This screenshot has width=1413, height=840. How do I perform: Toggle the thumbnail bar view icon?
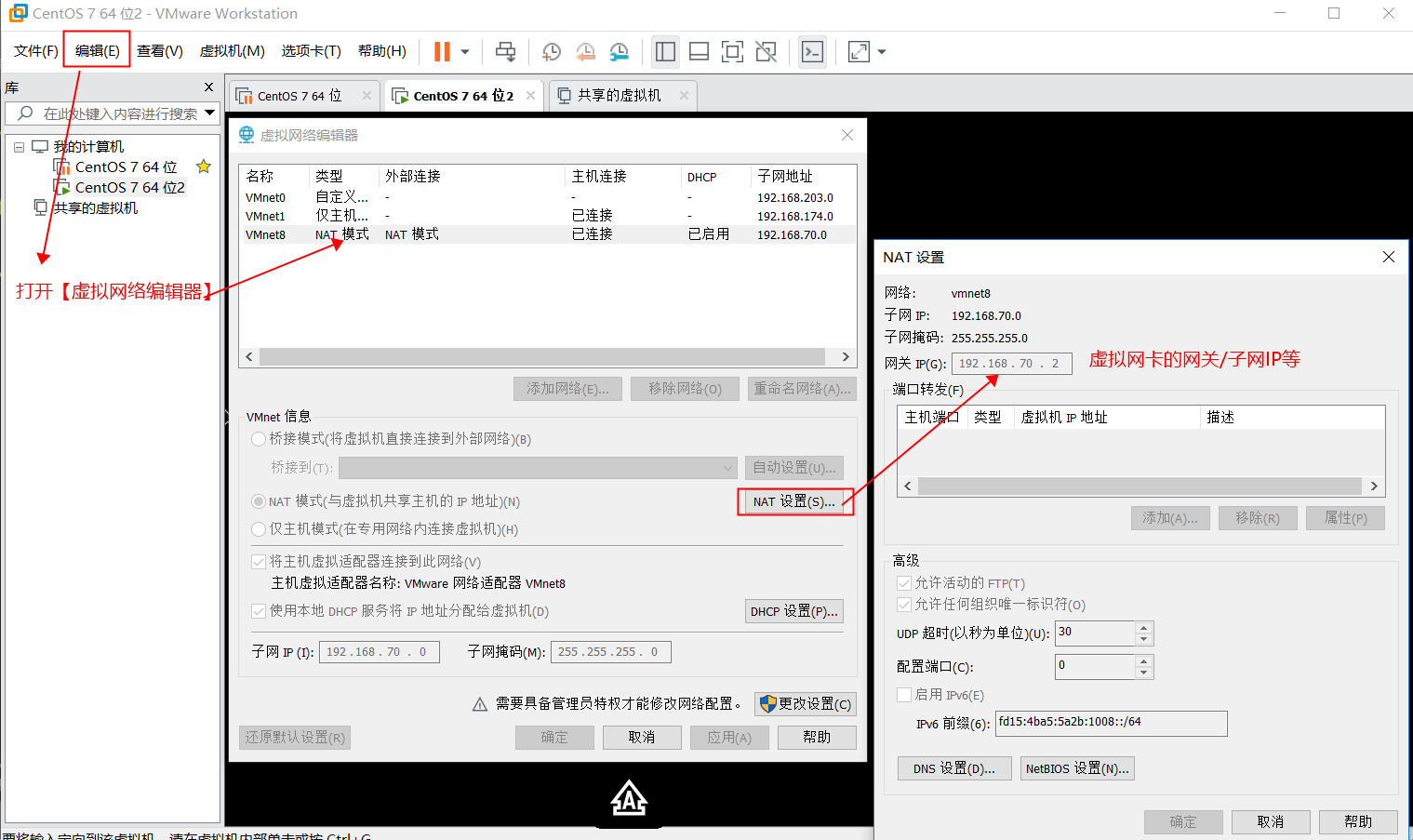[699, 52]
